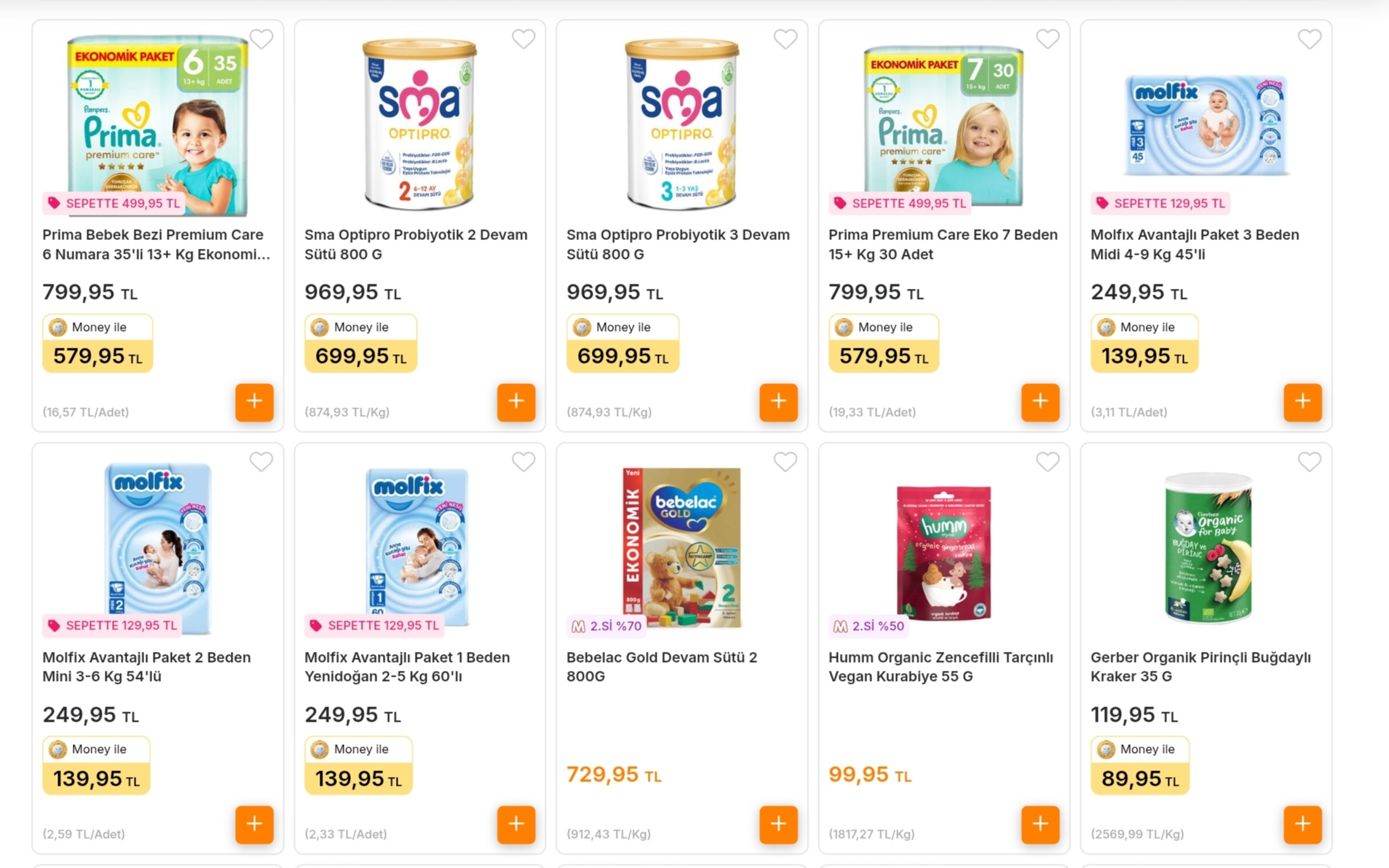Add Molfix 1 Beden Yenidoğan to cart
Screen dimensions: 1389x868
516,824
